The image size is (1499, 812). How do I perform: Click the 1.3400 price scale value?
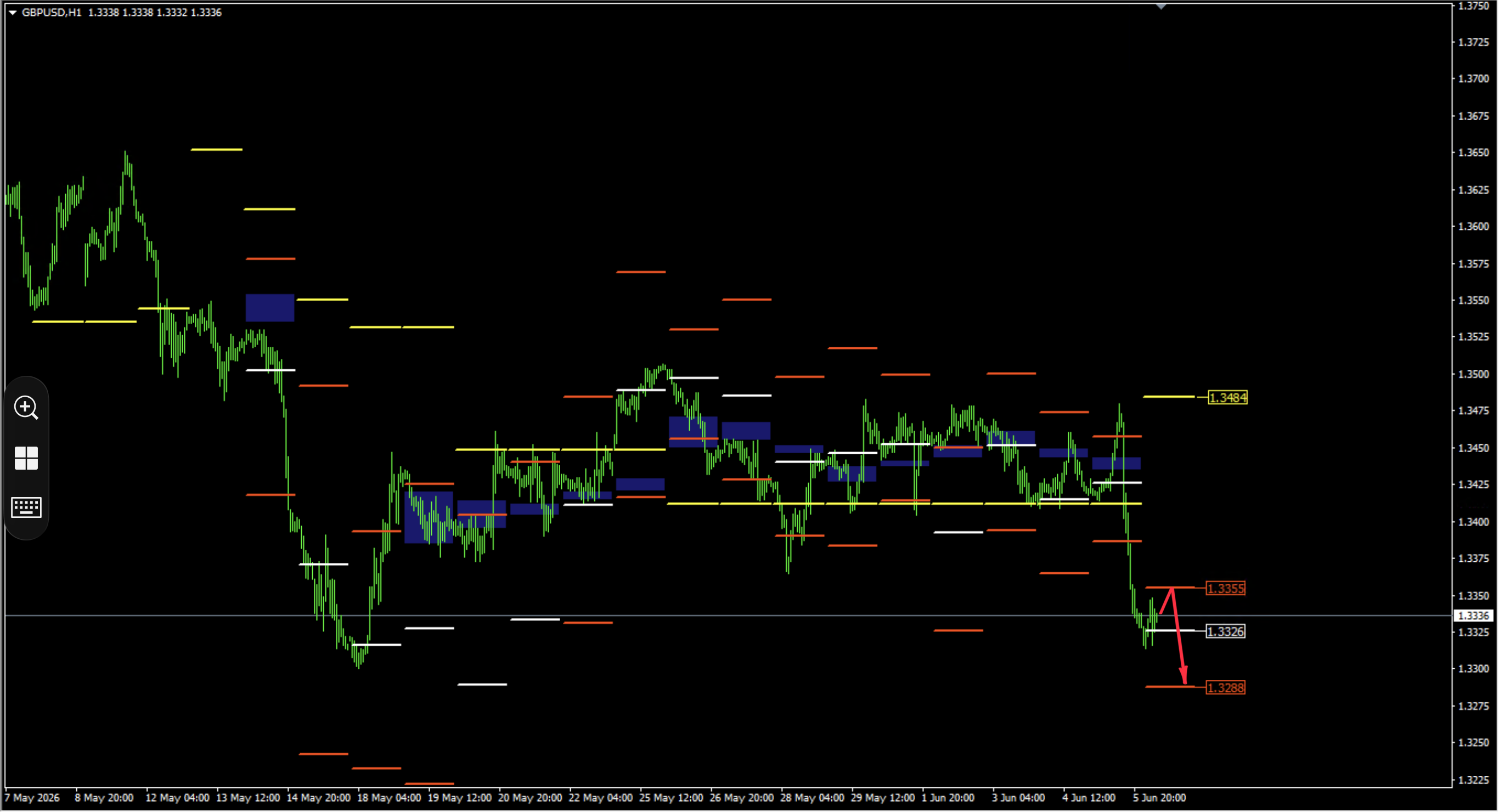(1473, 522)
